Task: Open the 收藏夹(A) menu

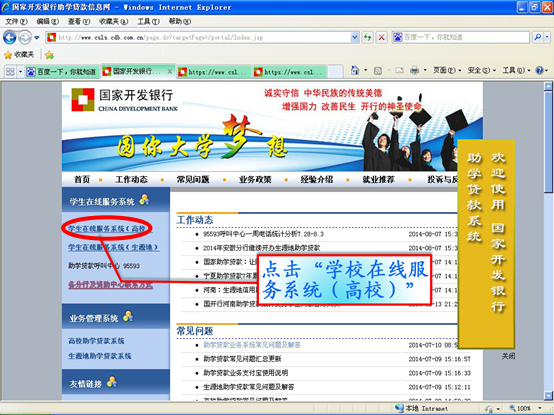Action: click(113, 22)
